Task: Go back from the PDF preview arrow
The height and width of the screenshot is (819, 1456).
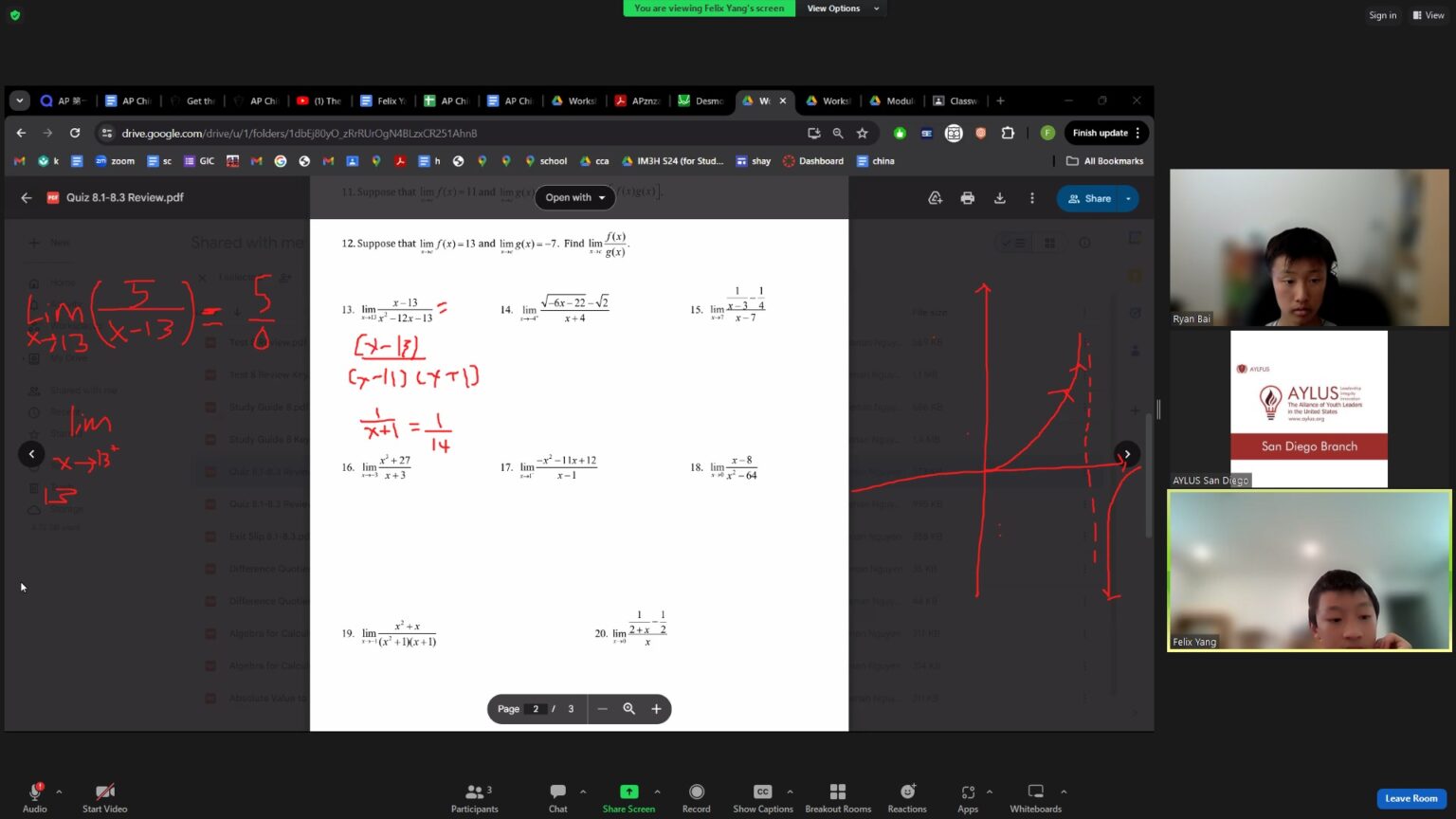Action: [x=27, y=197]
